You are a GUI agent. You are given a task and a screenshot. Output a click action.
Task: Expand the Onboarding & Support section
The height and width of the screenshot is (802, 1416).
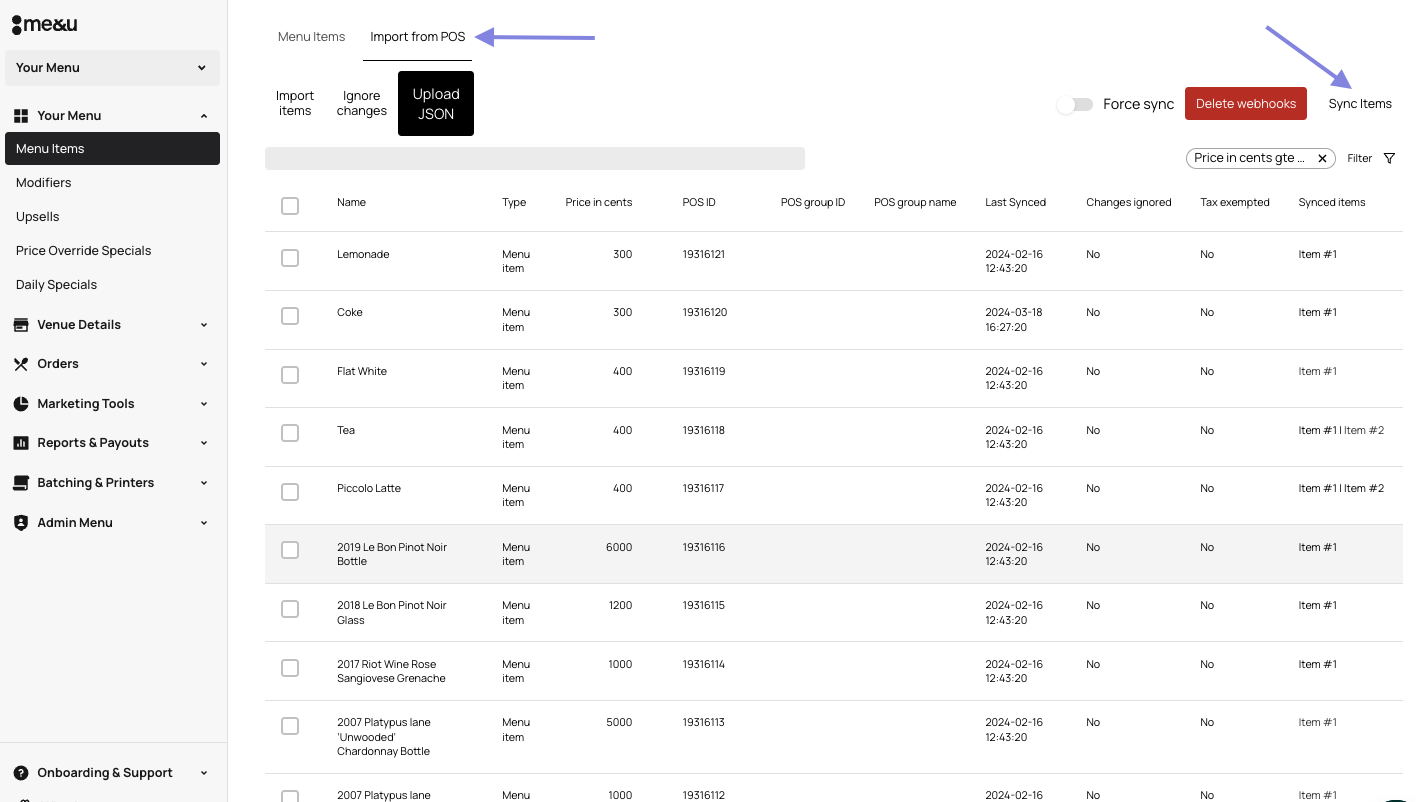coord(204,773)
